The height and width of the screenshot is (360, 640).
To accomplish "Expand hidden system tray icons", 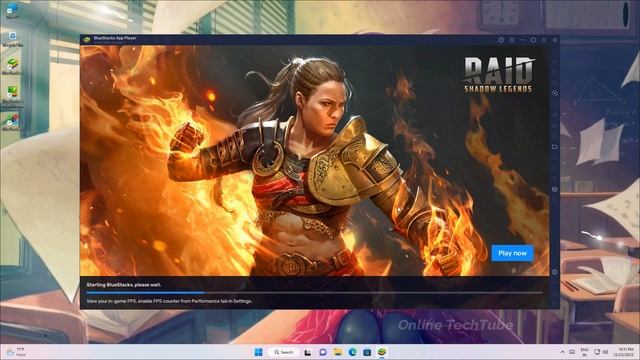I will tap(562, 352).
